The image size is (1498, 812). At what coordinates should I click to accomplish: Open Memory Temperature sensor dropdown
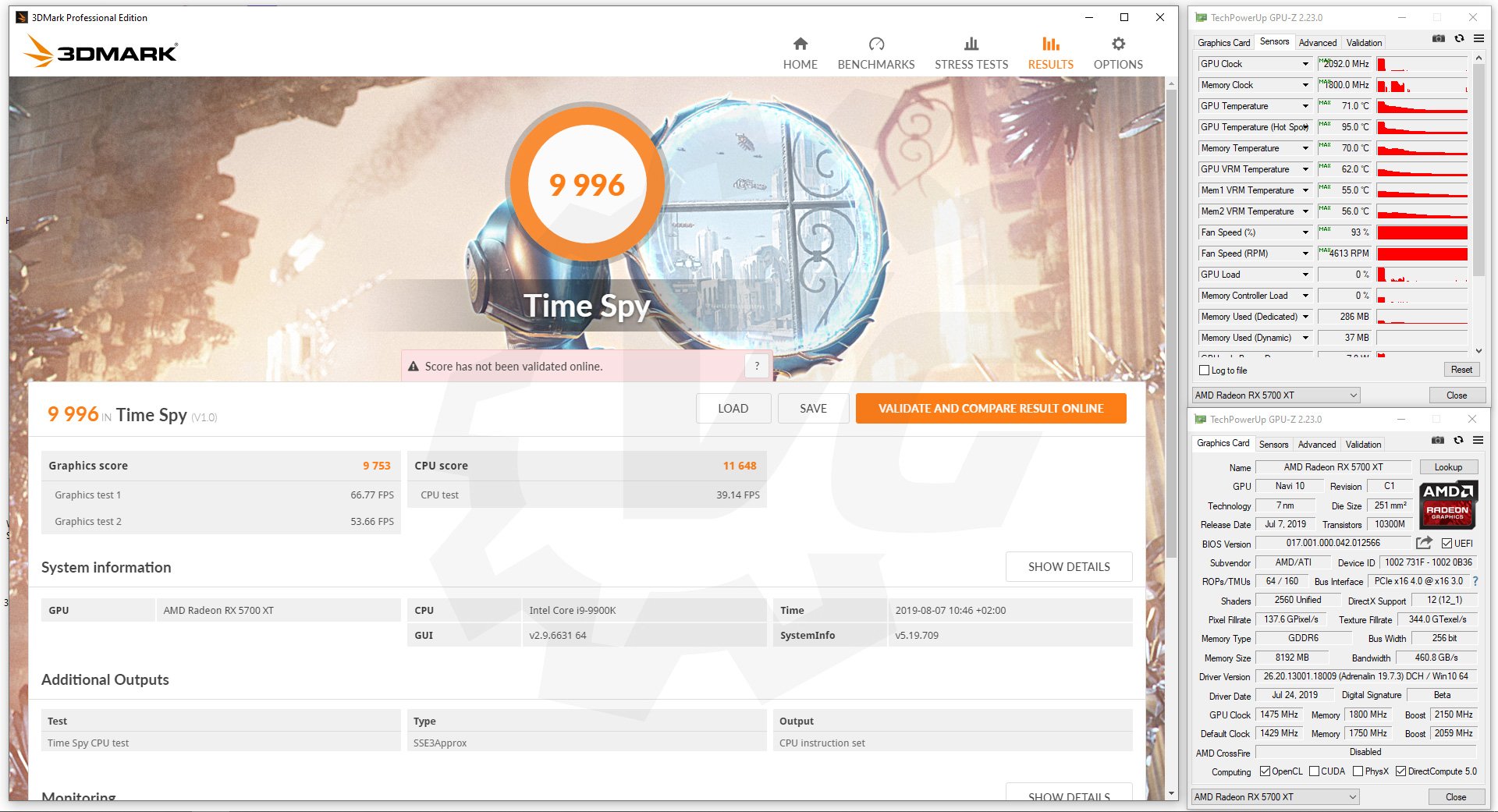(x=1305, y=148)
